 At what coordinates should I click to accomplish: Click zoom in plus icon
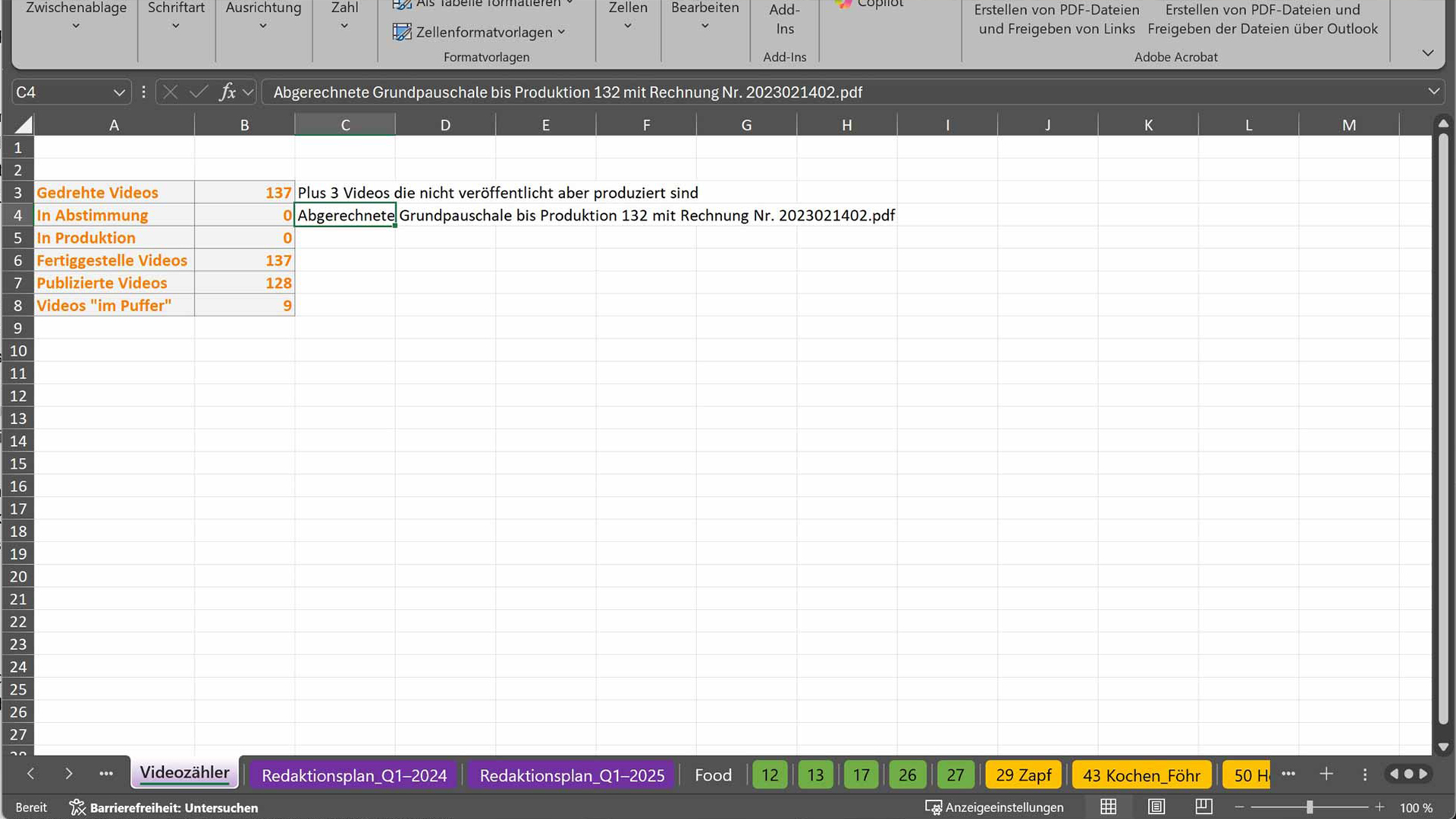[x=1379, y=808]
